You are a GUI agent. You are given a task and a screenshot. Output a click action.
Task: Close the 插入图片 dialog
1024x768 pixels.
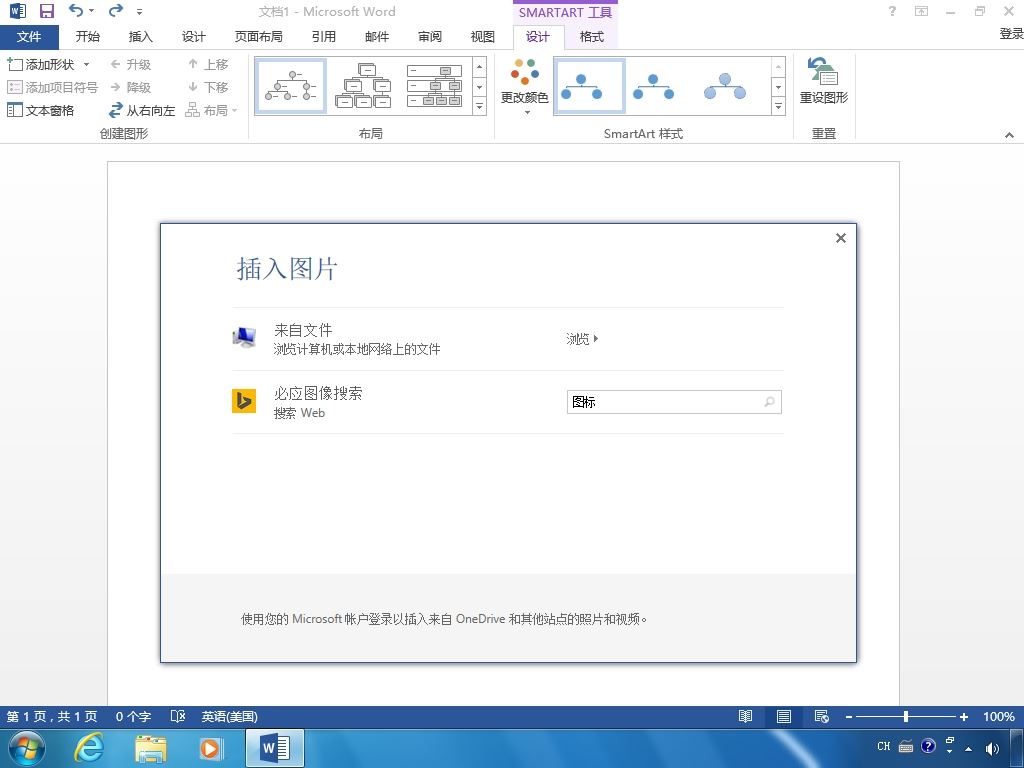(x=840, y=238)
